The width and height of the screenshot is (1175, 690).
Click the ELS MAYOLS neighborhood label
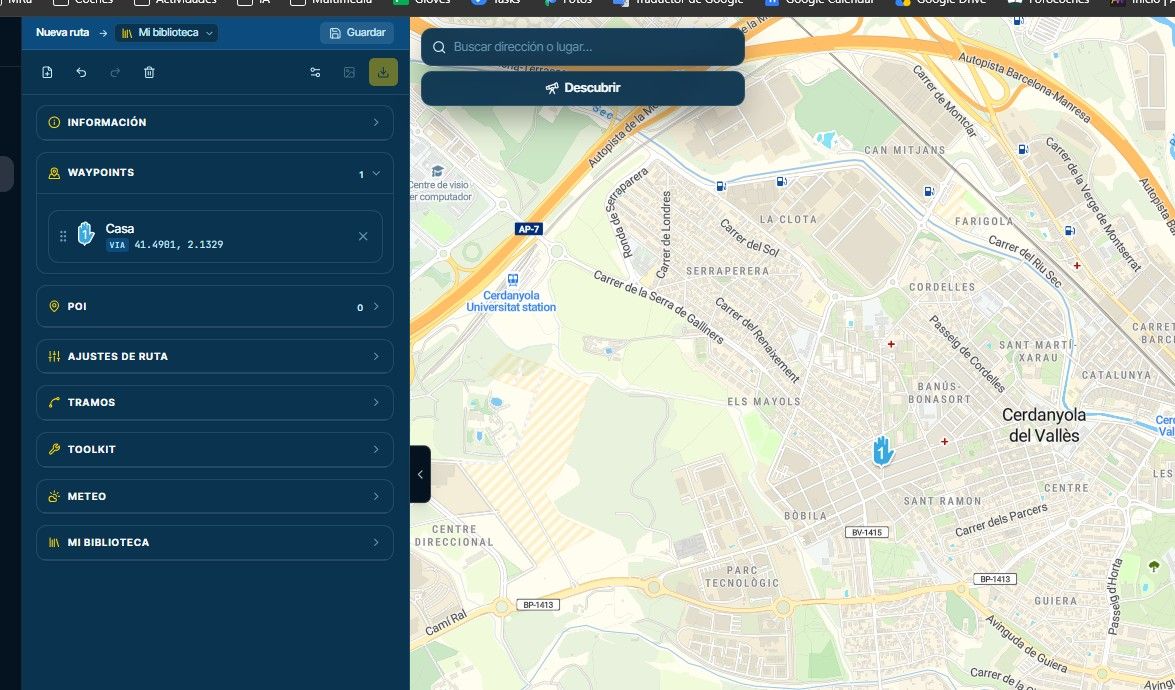tap(764, 402)
